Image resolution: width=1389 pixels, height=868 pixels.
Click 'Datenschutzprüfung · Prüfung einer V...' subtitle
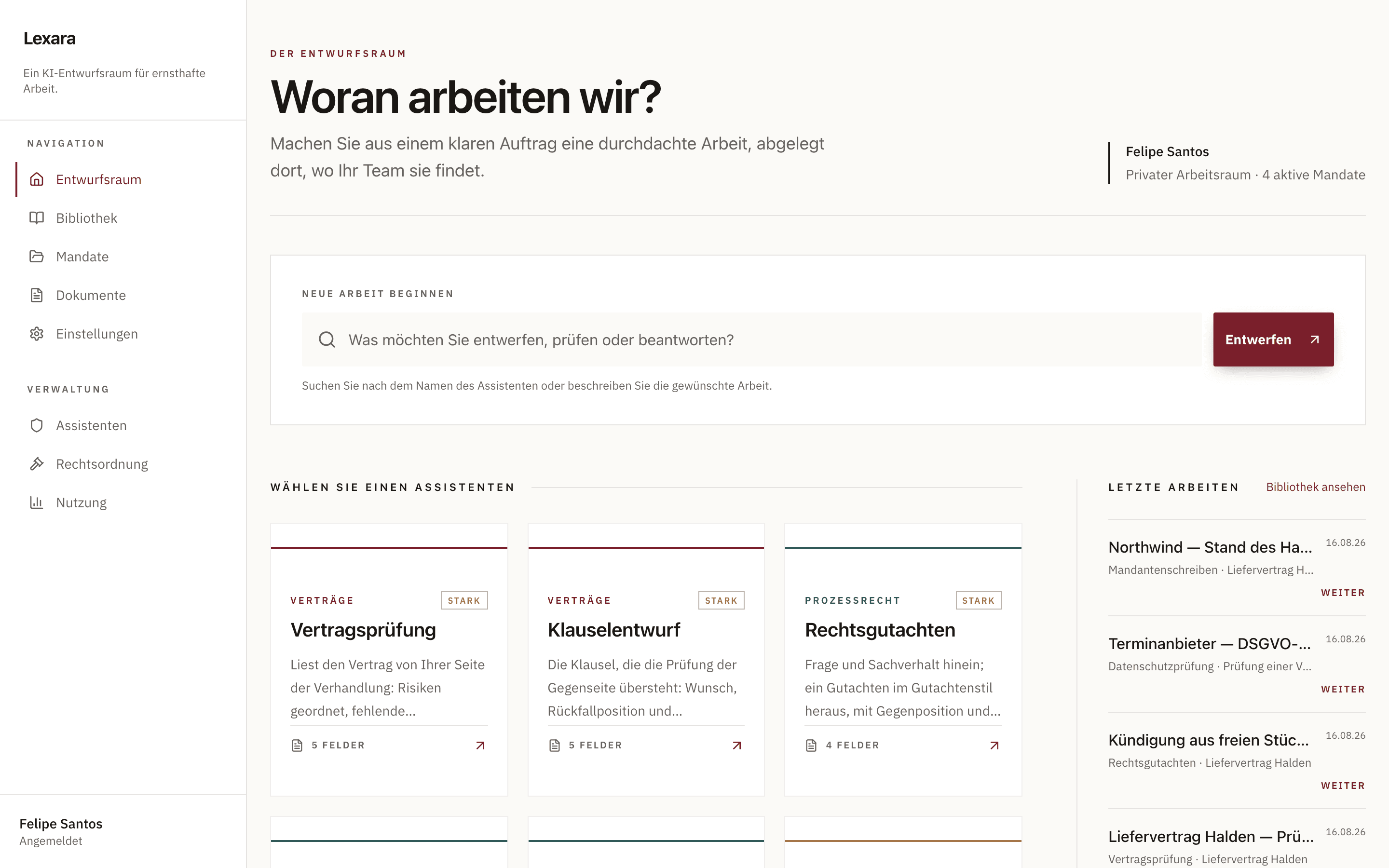(x=1210, y=666)
